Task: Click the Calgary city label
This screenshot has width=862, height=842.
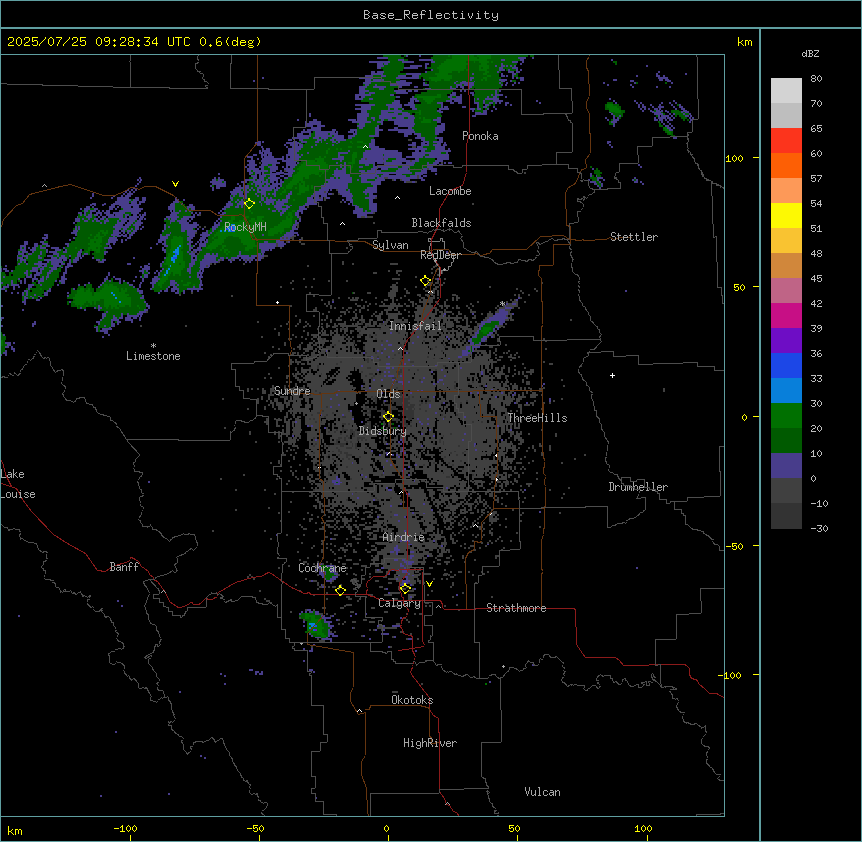Action: tap(399, 603)
